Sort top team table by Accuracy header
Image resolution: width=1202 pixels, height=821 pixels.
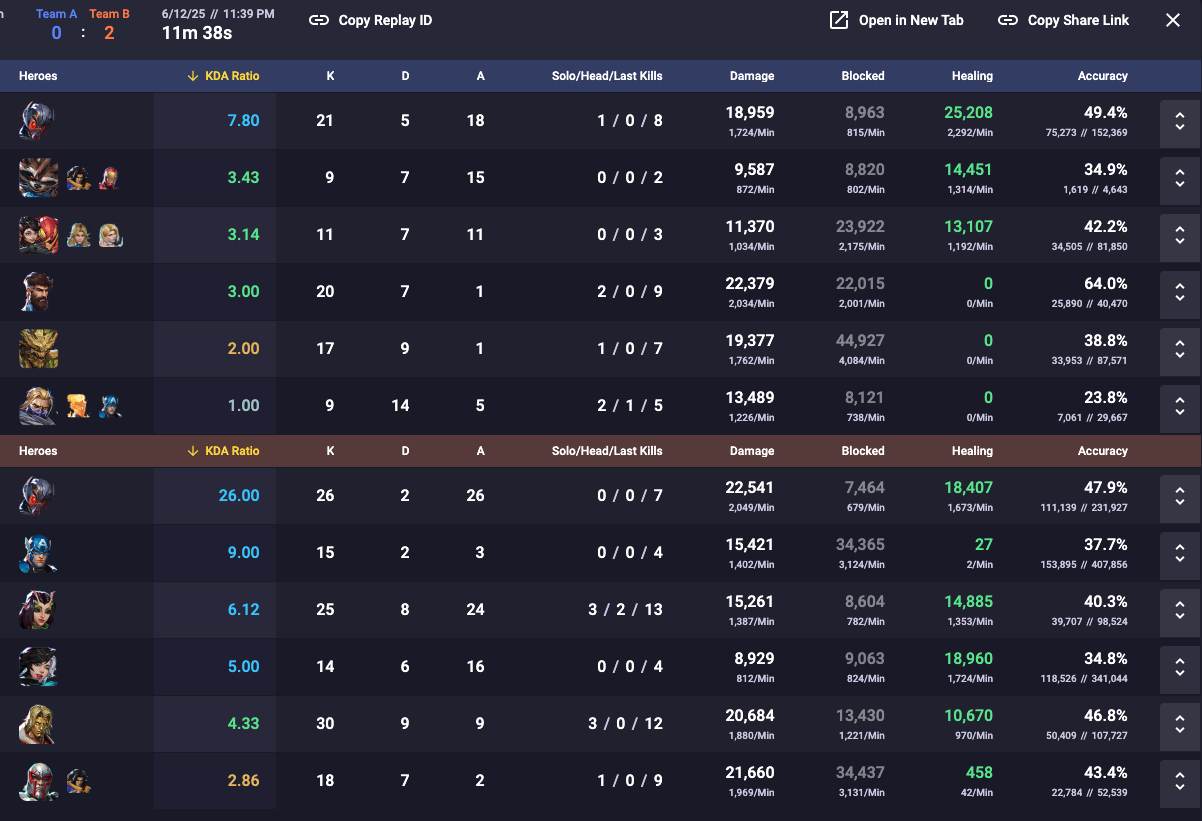[x=1102, y=76]
